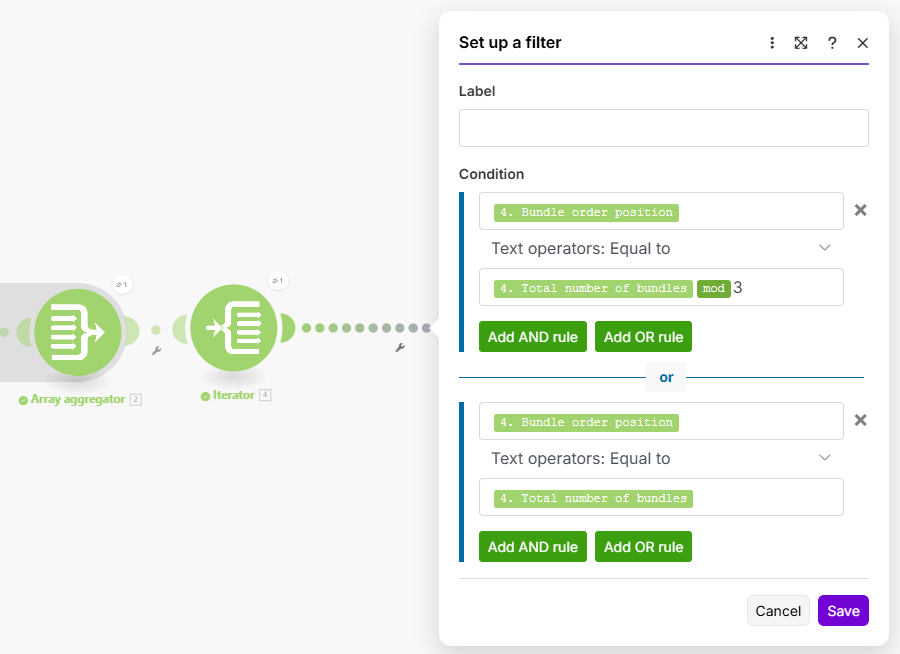Save the filter settings
This screenshot has height=654, width=900.
843,611
